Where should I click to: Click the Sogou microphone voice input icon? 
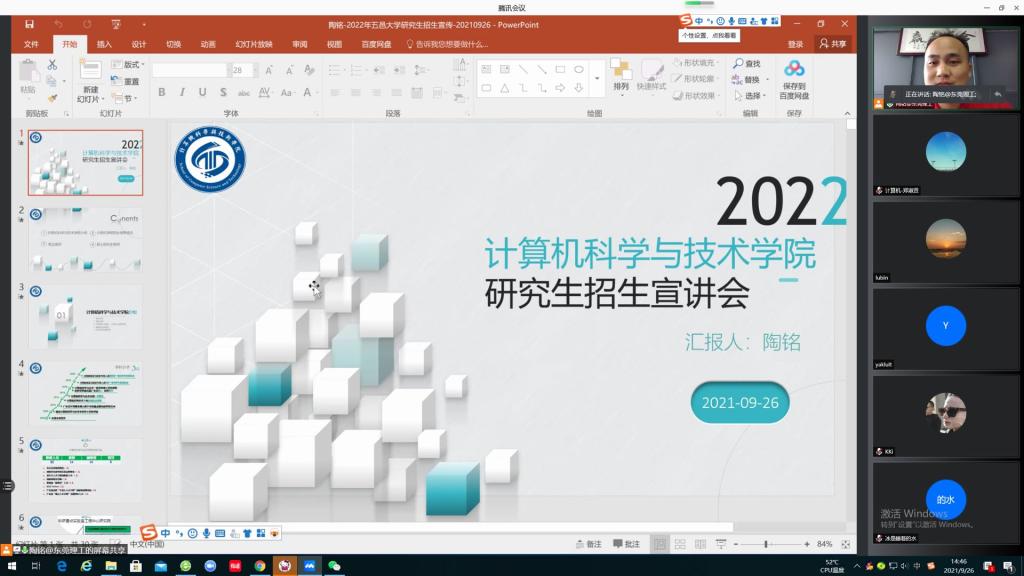point(206,533)
